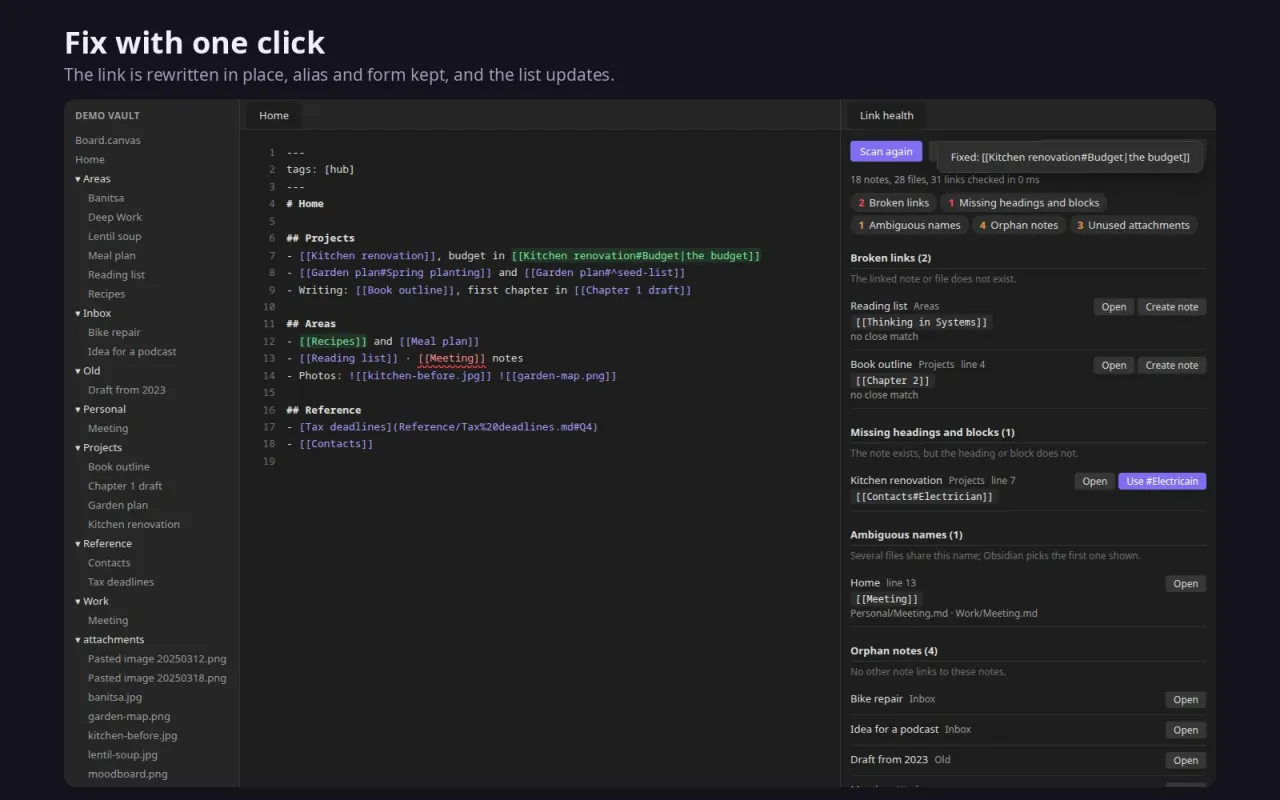The height and width of the screenshot is (800, 1280).
Task: Open the orphan Draft from 2023 note
Action: tap(1186, 760)
